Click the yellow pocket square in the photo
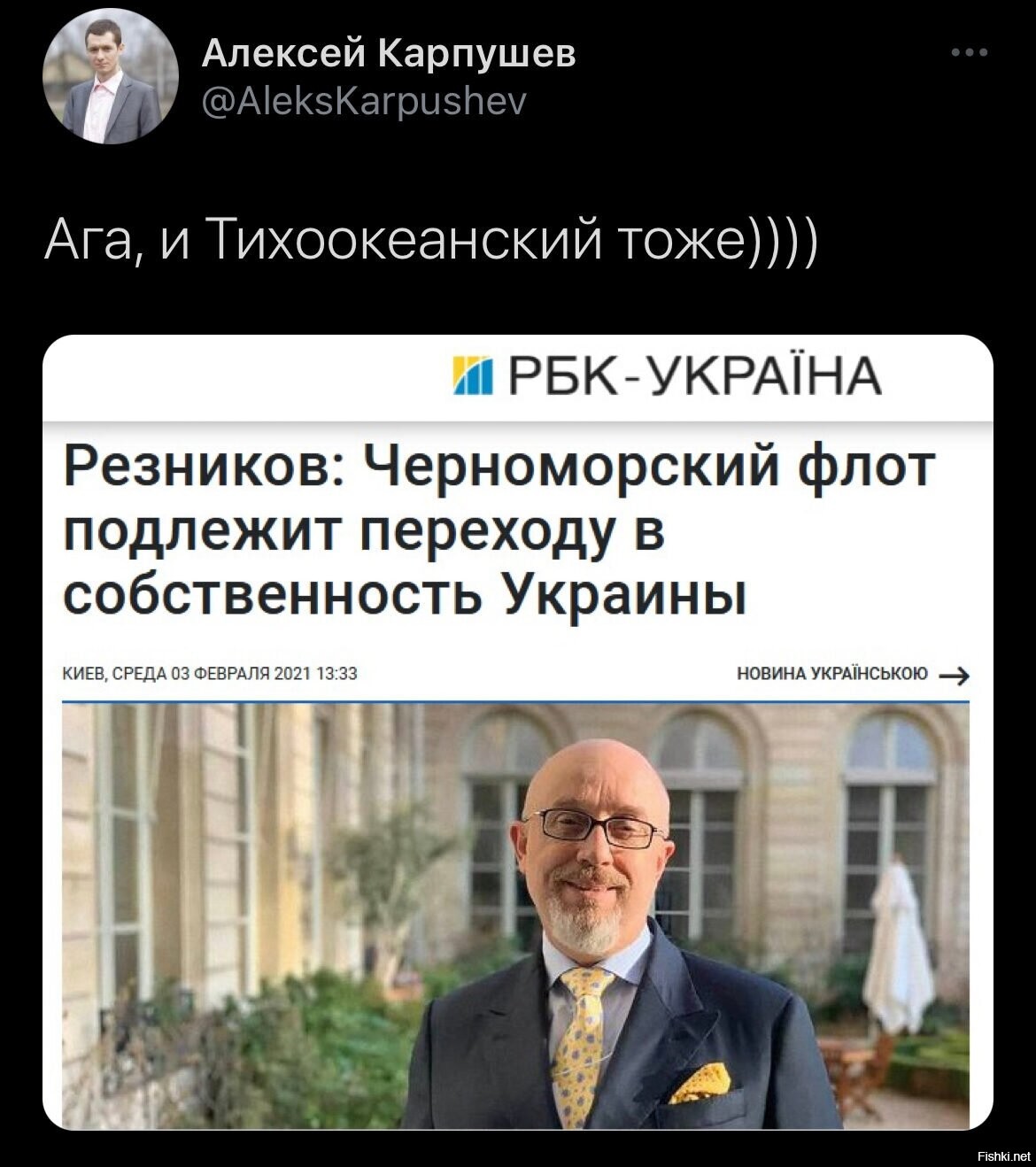 700,1083
